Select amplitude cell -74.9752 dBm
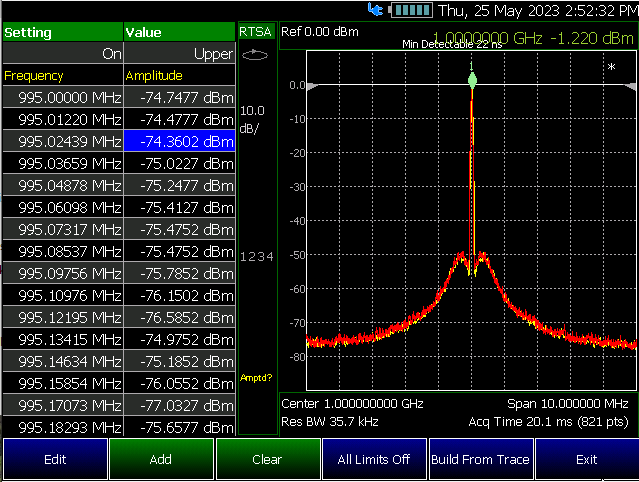The height and width of the screenshot is (482, 639). click(x=180, y=339)
